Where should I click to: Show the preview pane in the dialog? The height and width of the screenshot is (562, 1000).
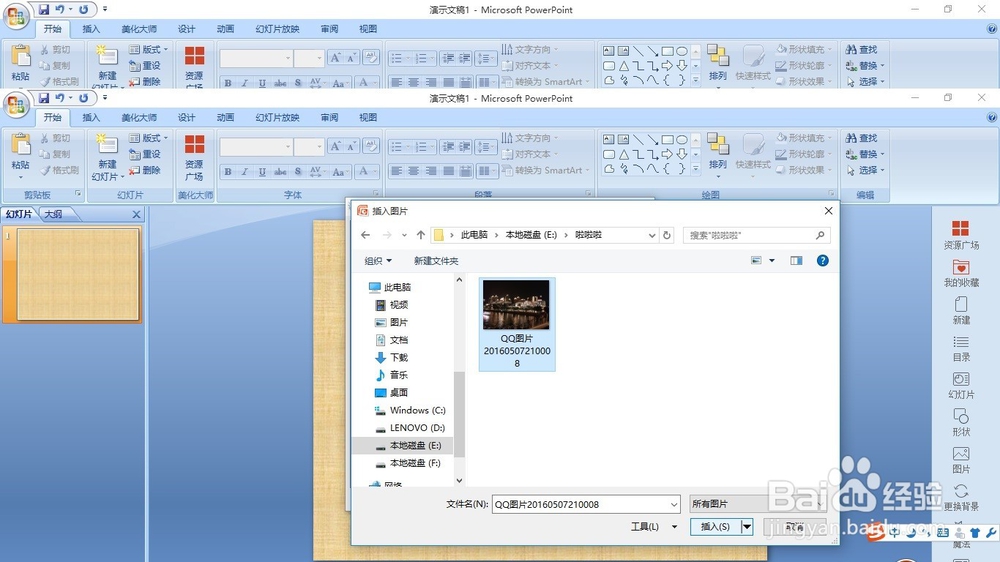pyautogui.click(x=796, y=260)
